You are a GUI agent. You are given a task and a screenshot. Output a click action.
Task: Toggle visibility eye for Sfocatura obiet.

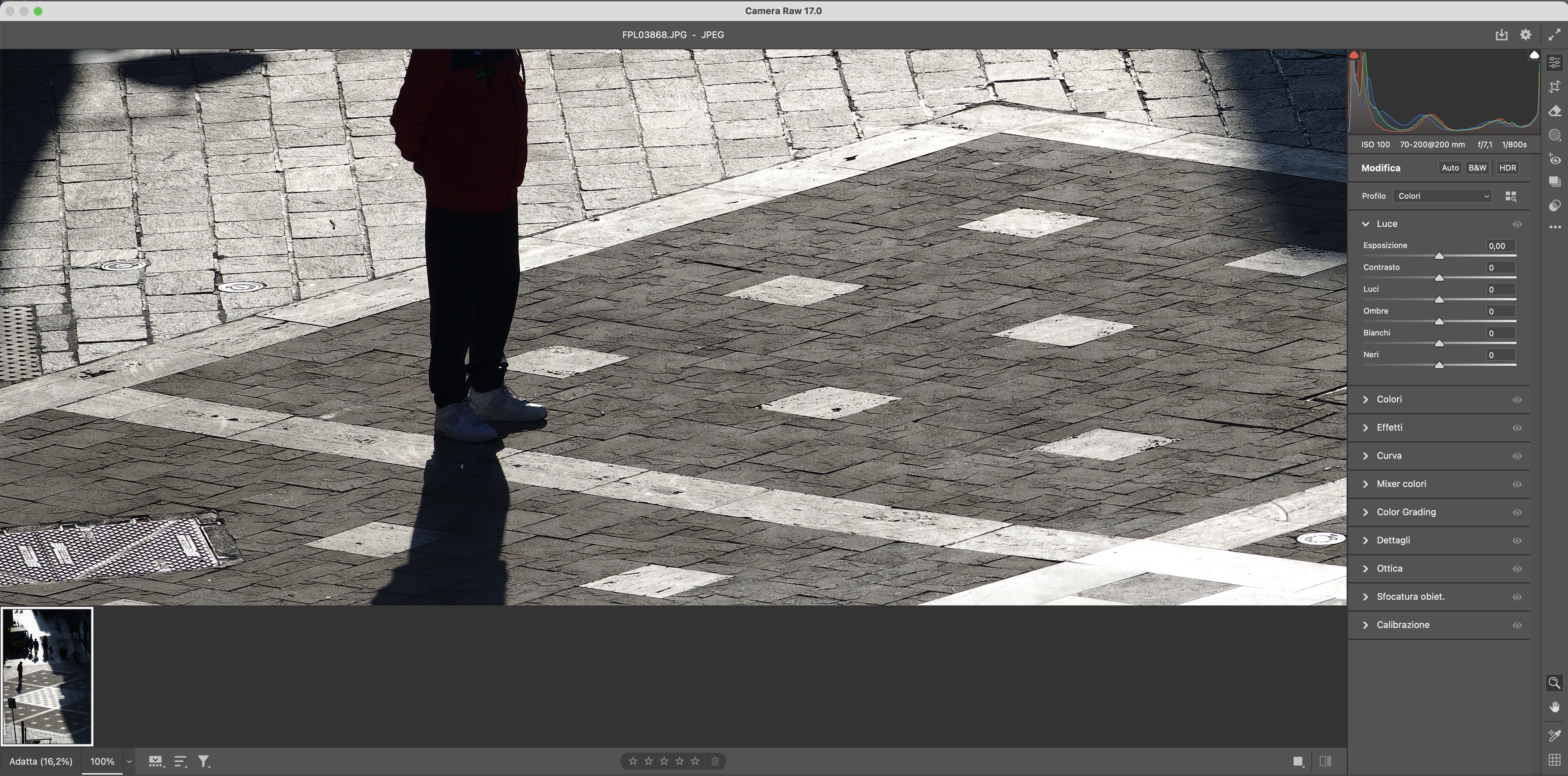[1517, 597]
